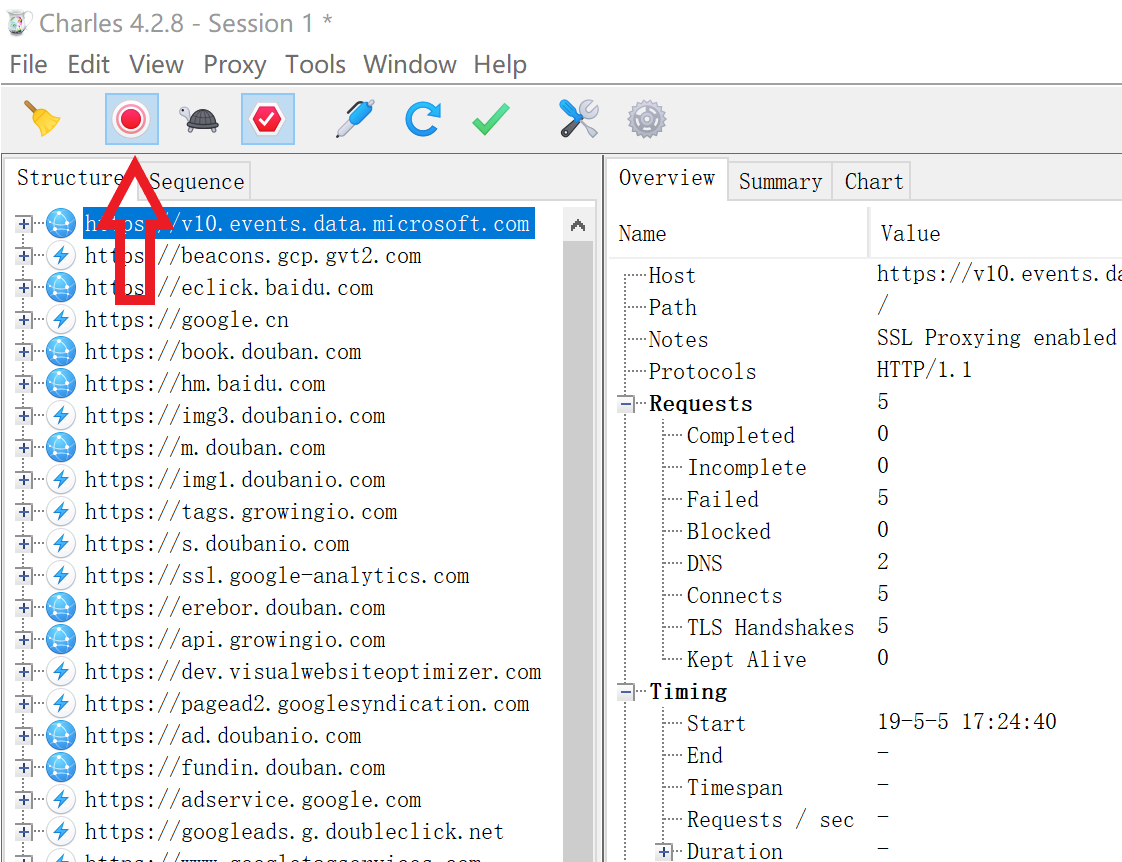Viewport: 1122px width, 862px height.
Task: Open the Proxy menu
Action: click(x=235, y=64)
